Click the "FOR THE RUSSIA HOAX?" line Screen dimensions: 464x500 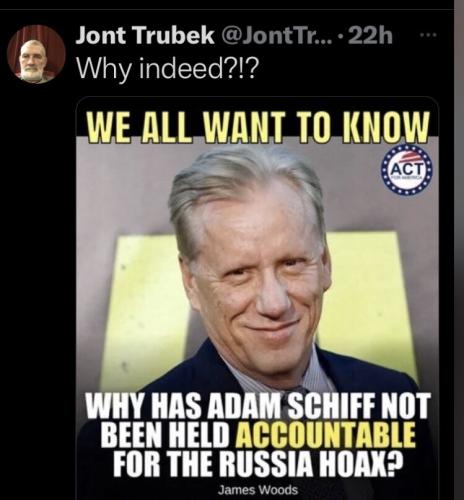pos(257,464)
